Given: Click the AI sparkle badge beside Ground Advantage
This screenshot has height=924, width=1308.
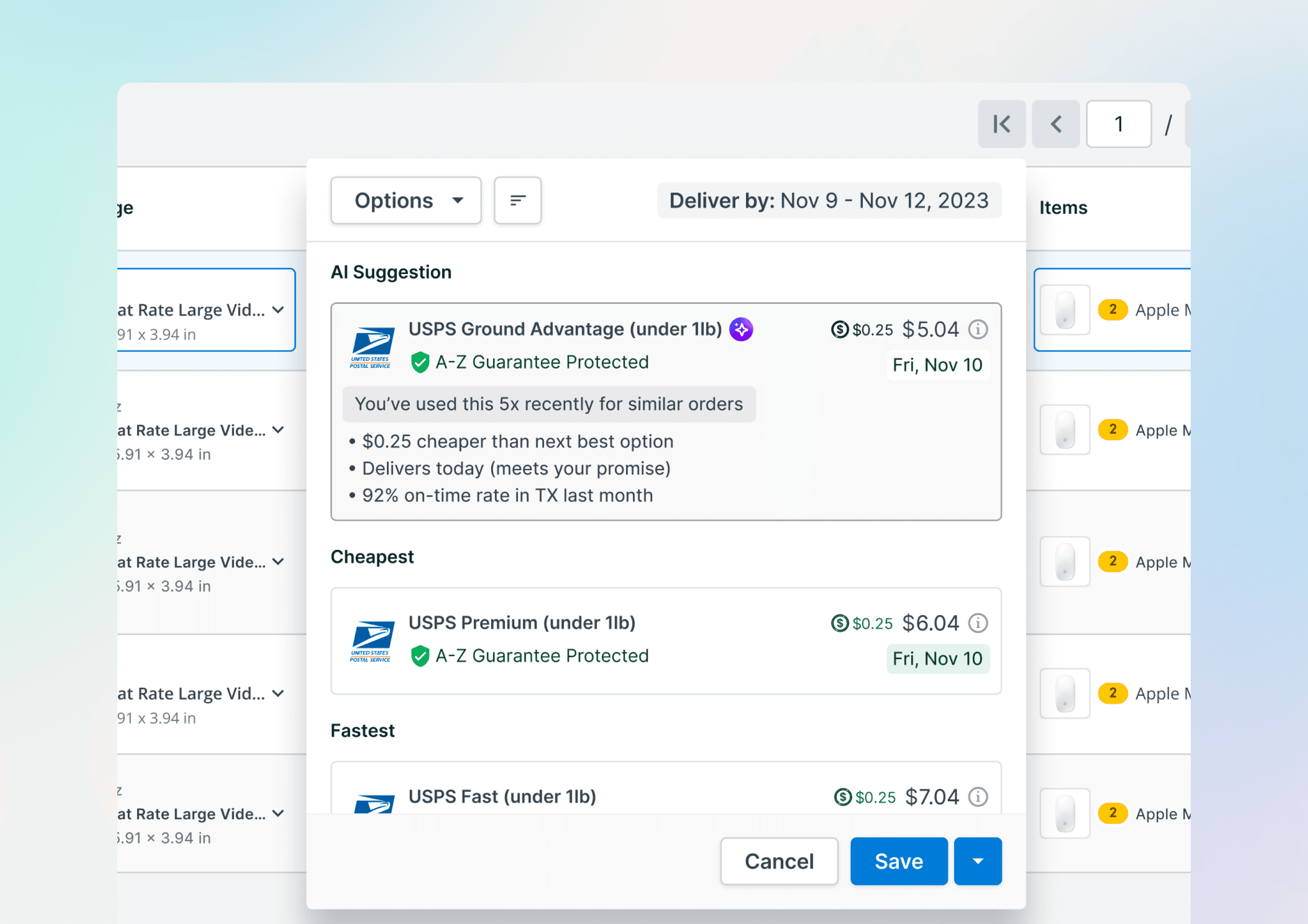Looking at the screenshot, I should click(741, 329).
